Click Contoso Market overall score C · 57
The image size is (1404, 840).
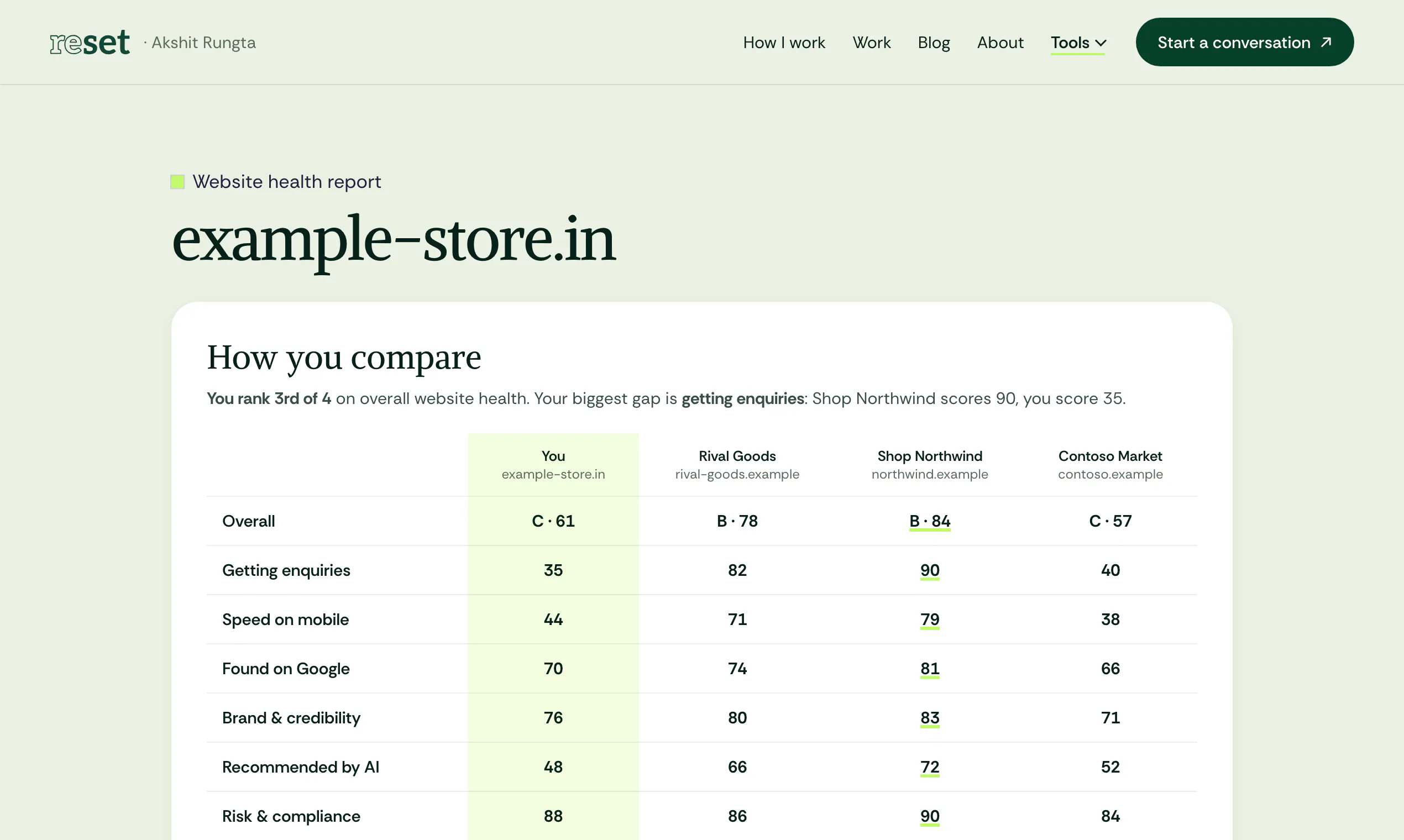(1110, 521)
